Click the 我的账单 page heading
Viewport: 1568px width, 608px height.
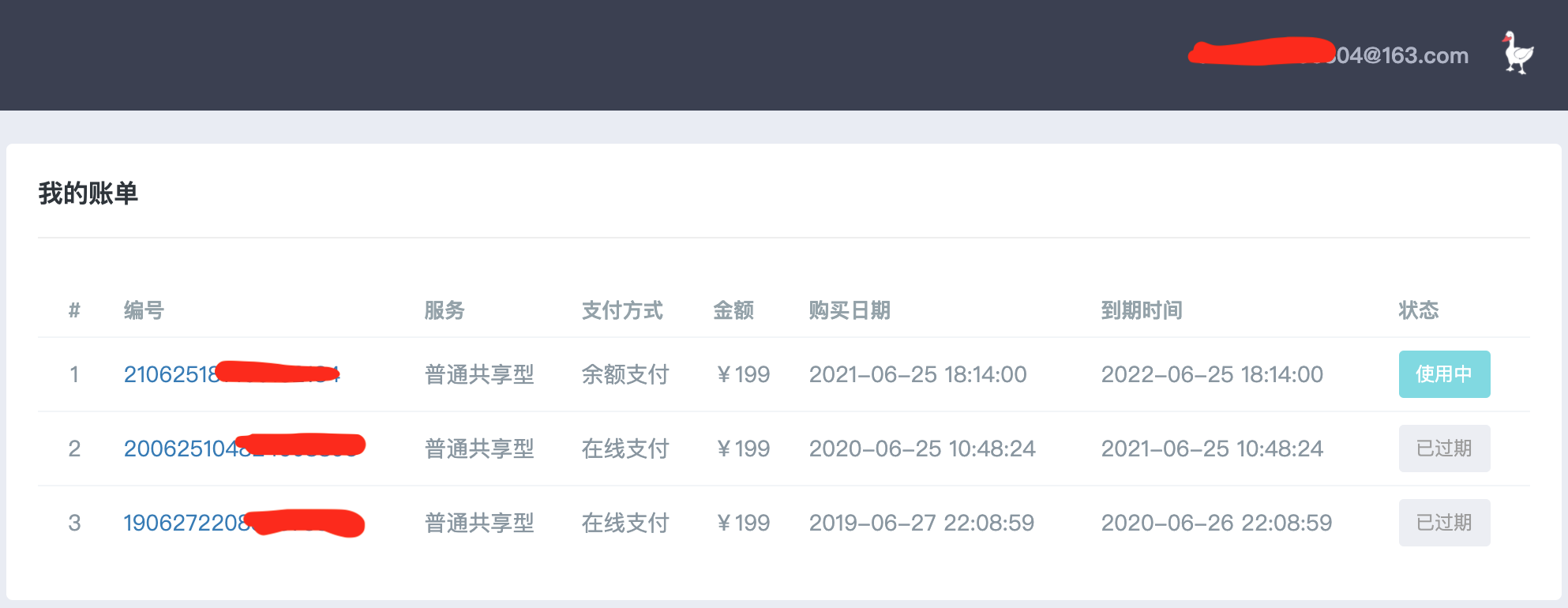(88, 193)
